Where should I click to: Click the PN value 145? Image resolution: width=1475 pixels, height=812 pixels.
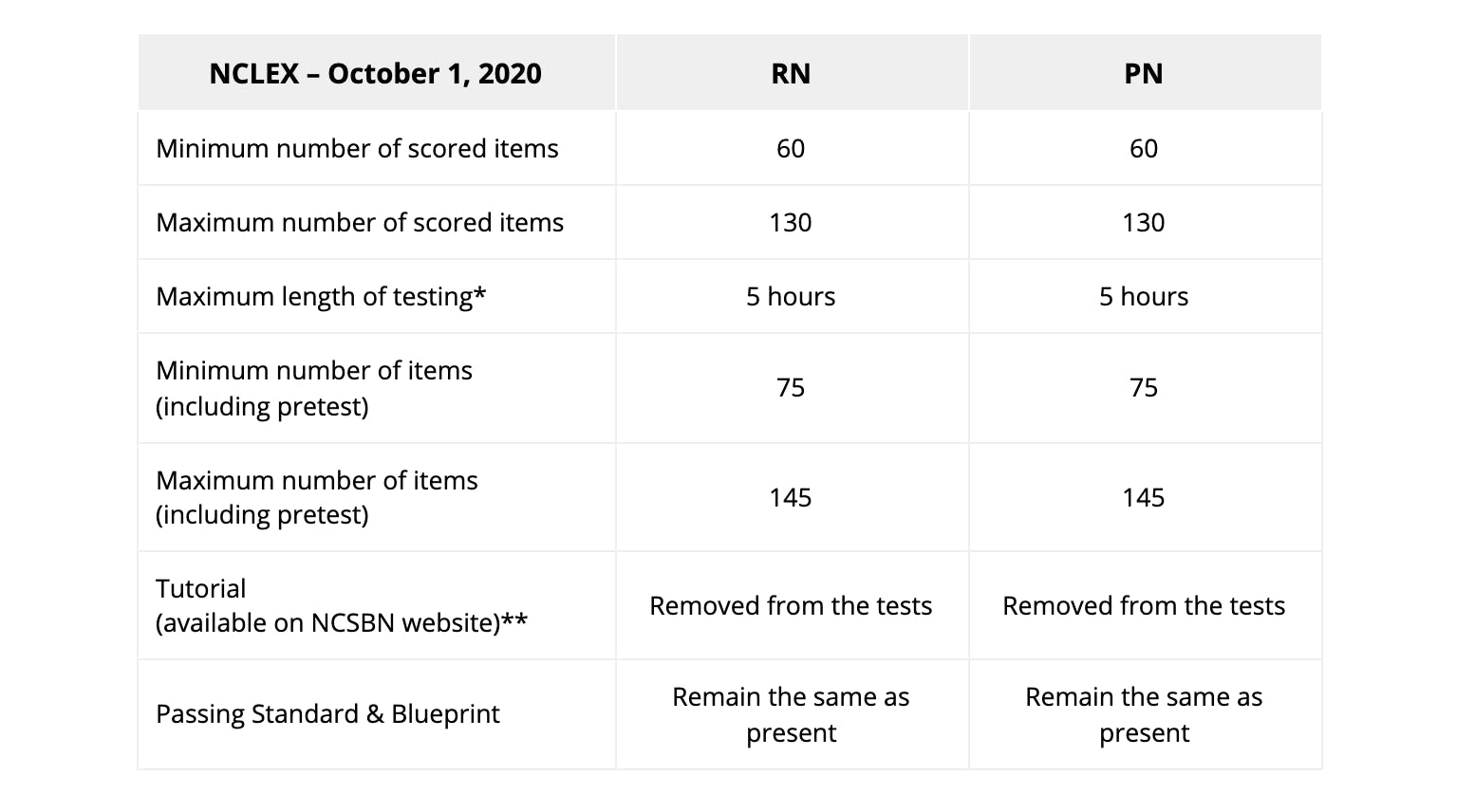1144,497
